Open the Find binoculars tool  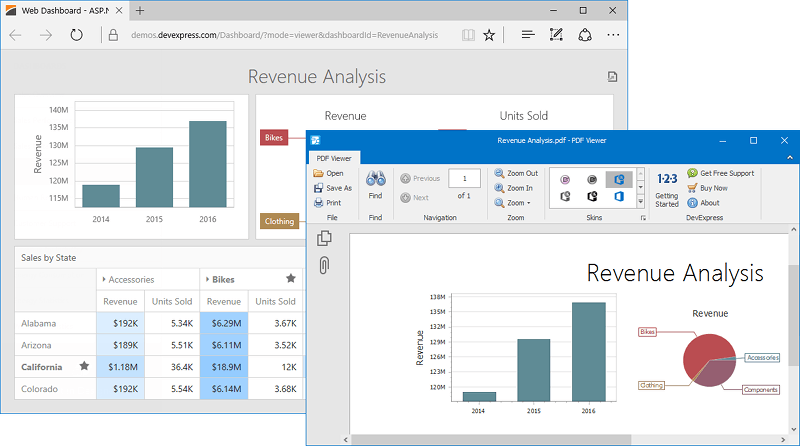click(376, 185)
